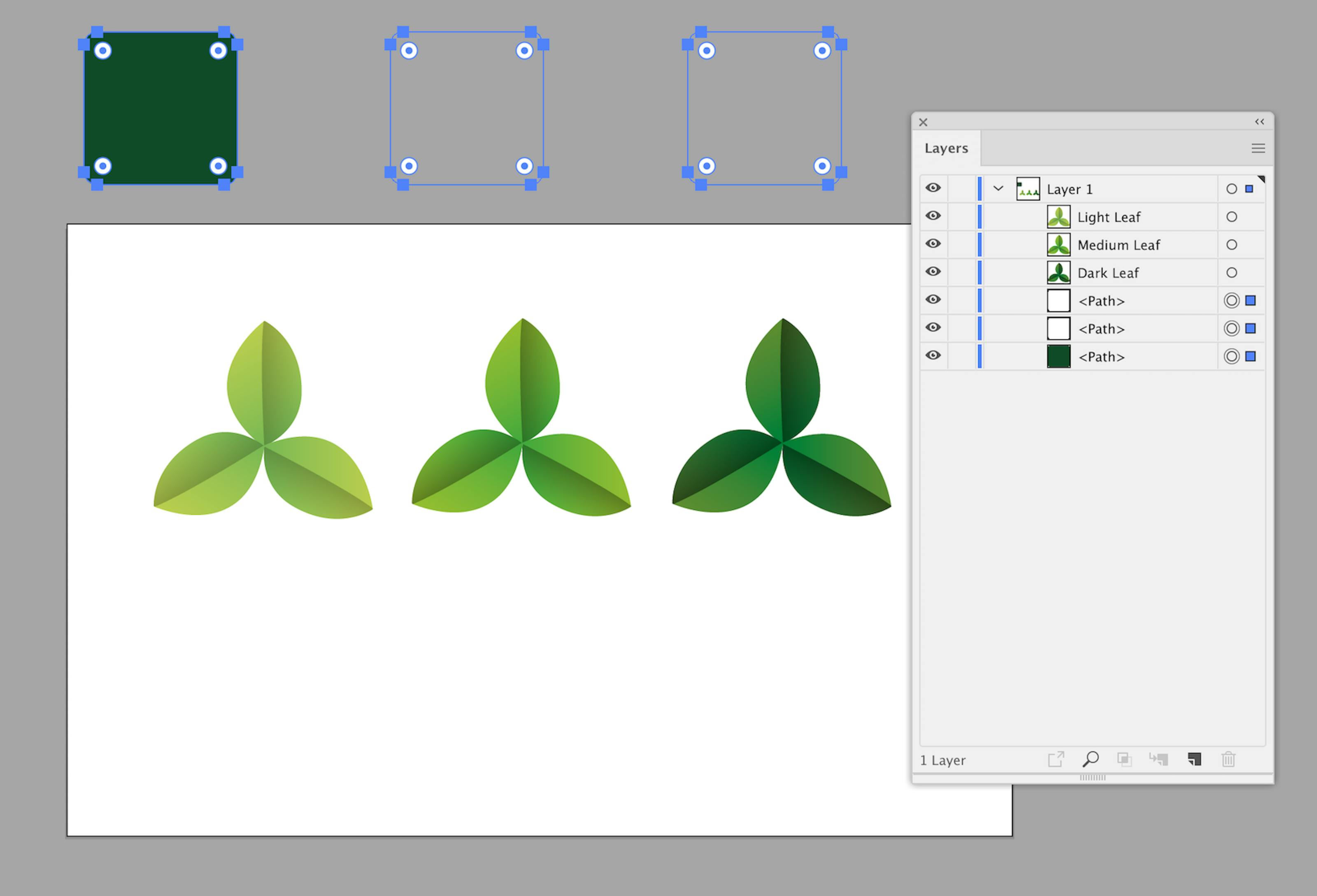
Task: Click the Locate Object magnifier icon
Action: (1091, 760)
